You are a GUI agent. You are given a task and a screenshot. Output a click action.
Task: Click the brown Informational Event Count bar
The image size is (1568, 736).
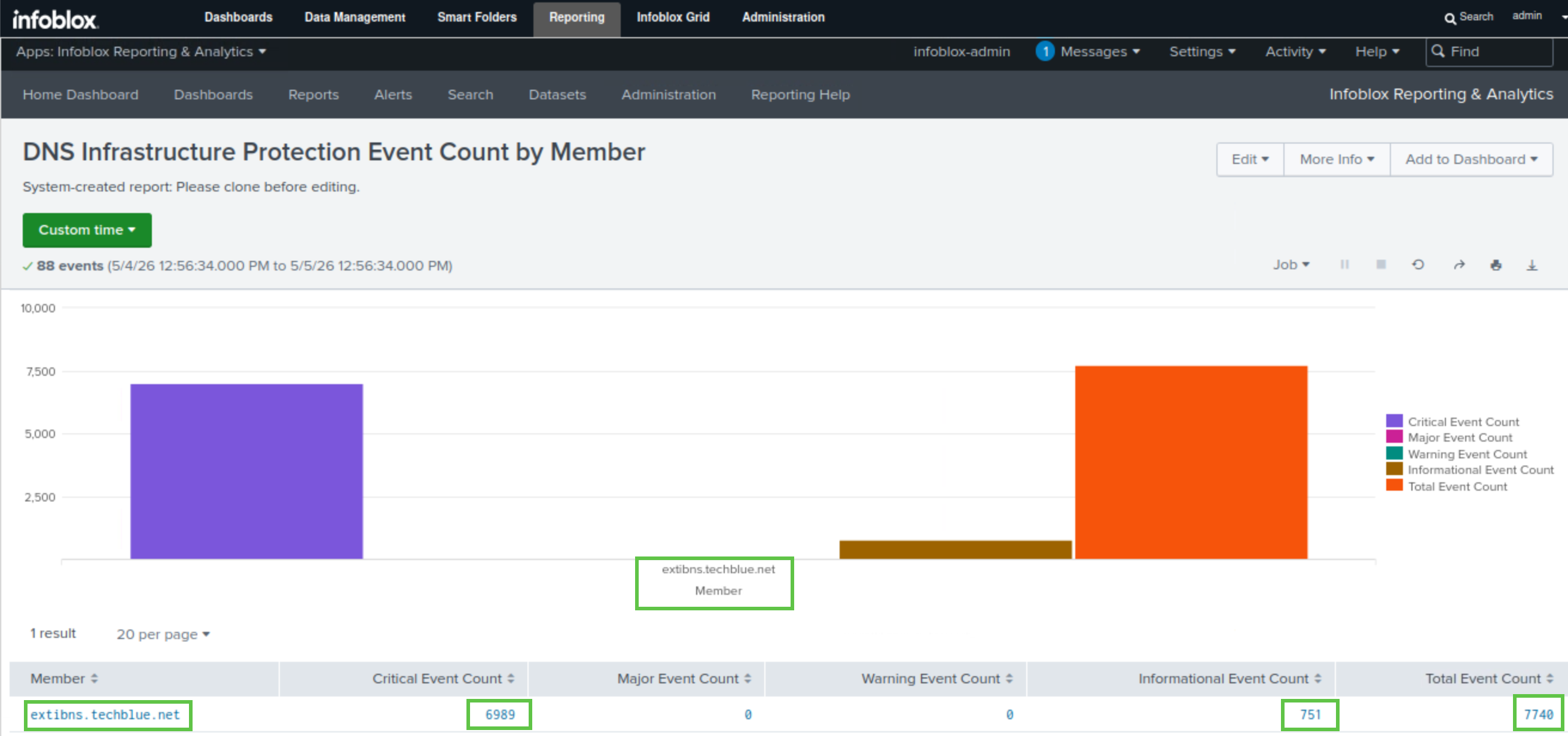(956, 549)
